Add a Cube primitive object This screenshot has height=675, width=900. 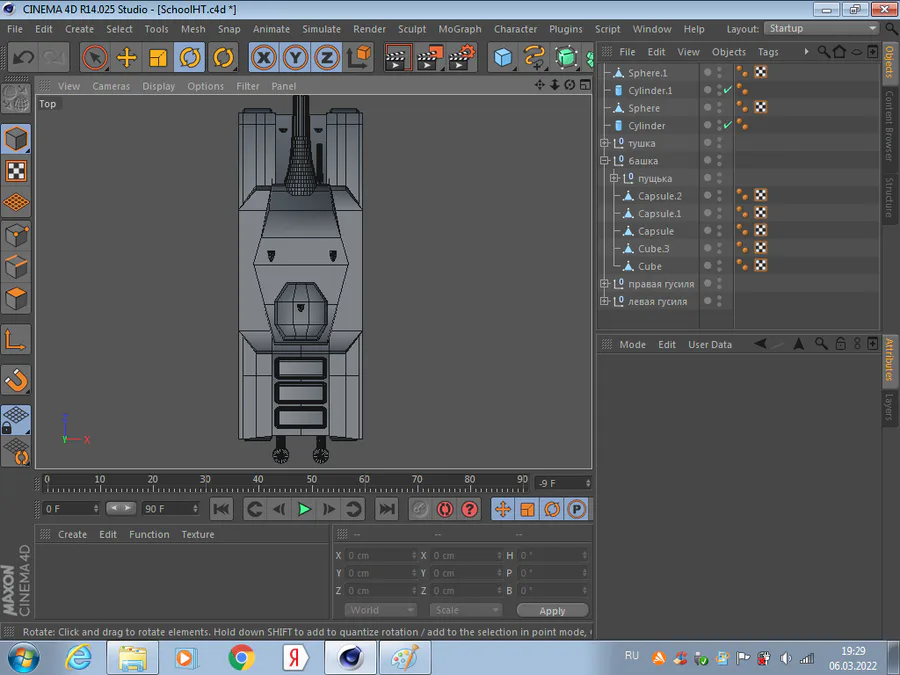[x=503, y=58]
